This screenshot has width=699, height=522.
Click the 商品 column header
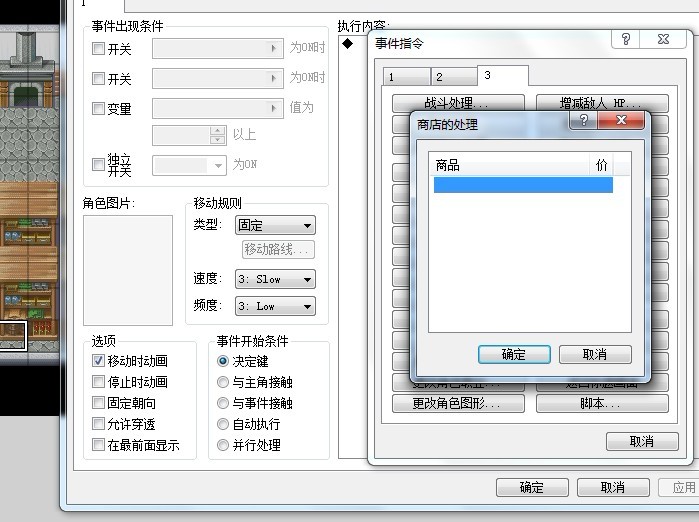tap(509, 165)
